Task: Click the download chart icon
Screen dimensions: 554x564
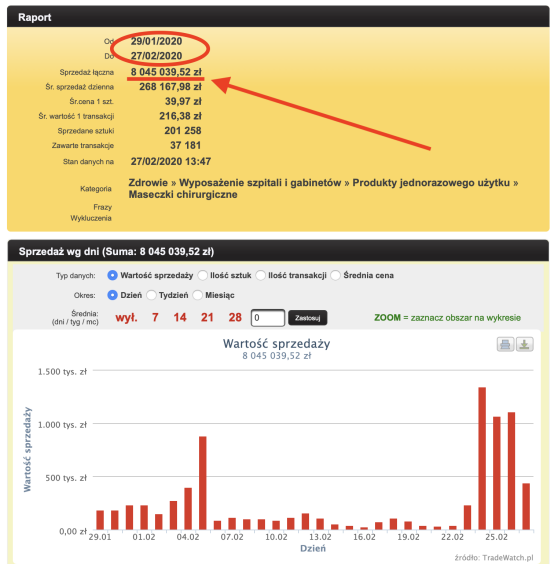Action: 525,344
